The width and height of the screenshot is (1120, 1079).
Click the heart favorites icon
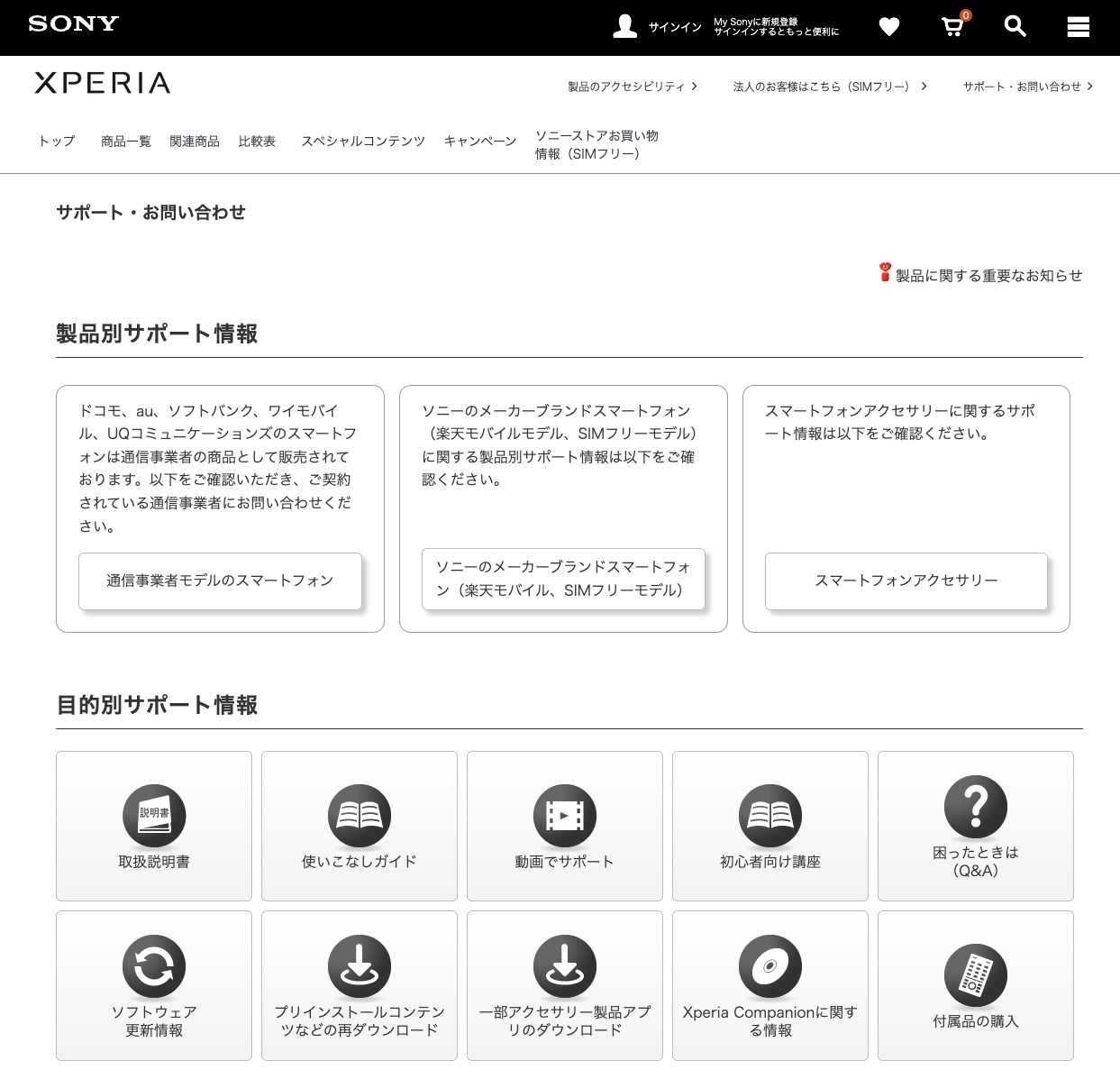888,27
